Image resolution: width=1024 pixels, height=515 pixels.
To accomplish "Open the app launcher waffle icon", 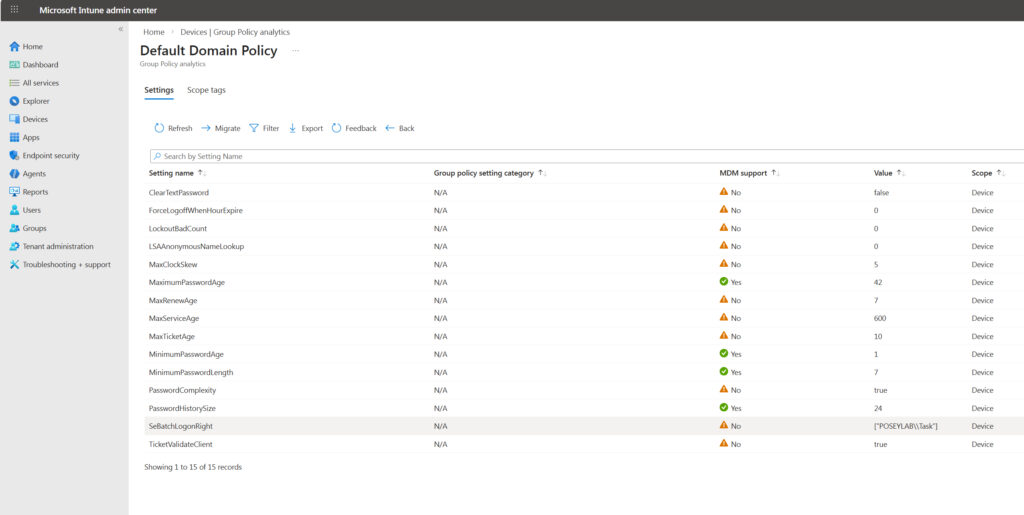I will (x=14, y=10).
